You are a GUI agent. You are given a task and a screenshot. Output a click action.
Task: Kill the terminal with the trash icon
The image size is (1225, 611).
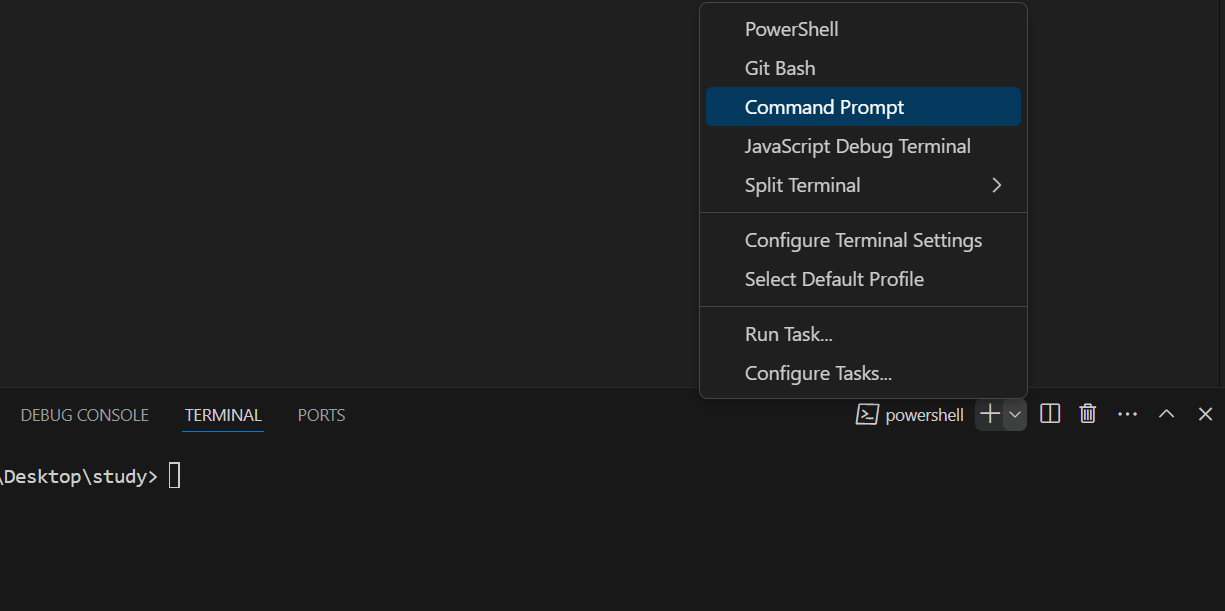pyautogui.click(x=1088, y=414)
